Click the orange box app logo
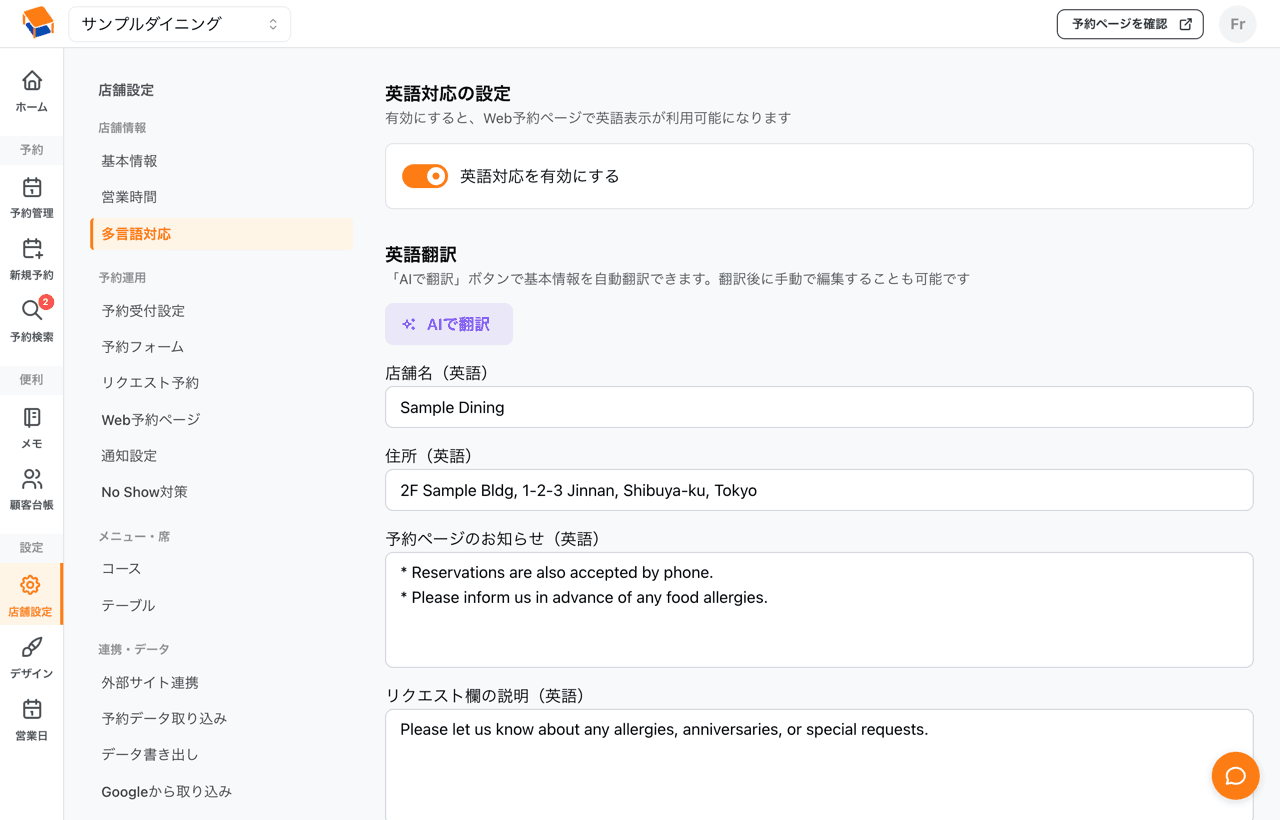This screenshot has height=820, width=1280. point(37,23)
